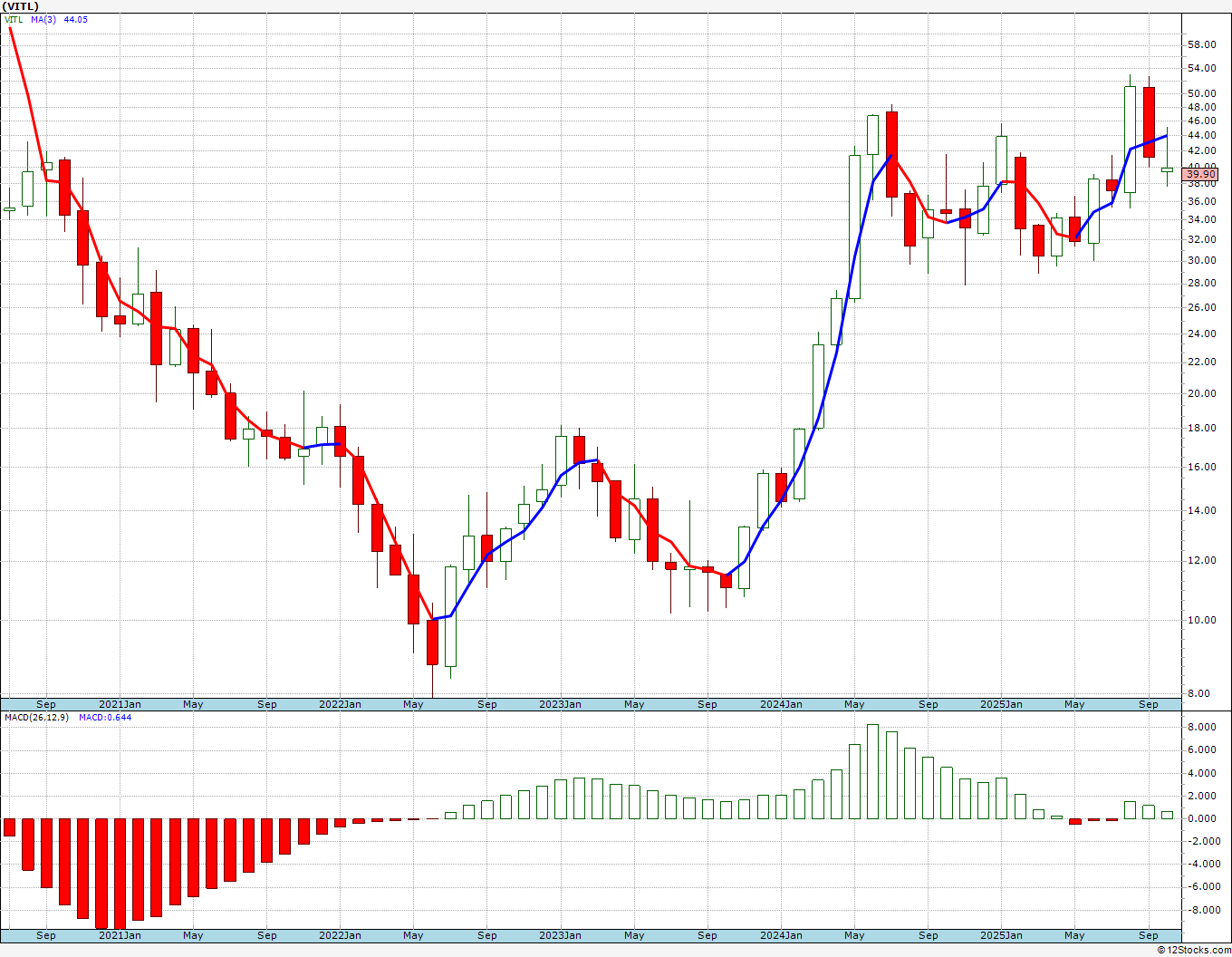Select the 0.000 label on MACD axis

[1201, 818]
